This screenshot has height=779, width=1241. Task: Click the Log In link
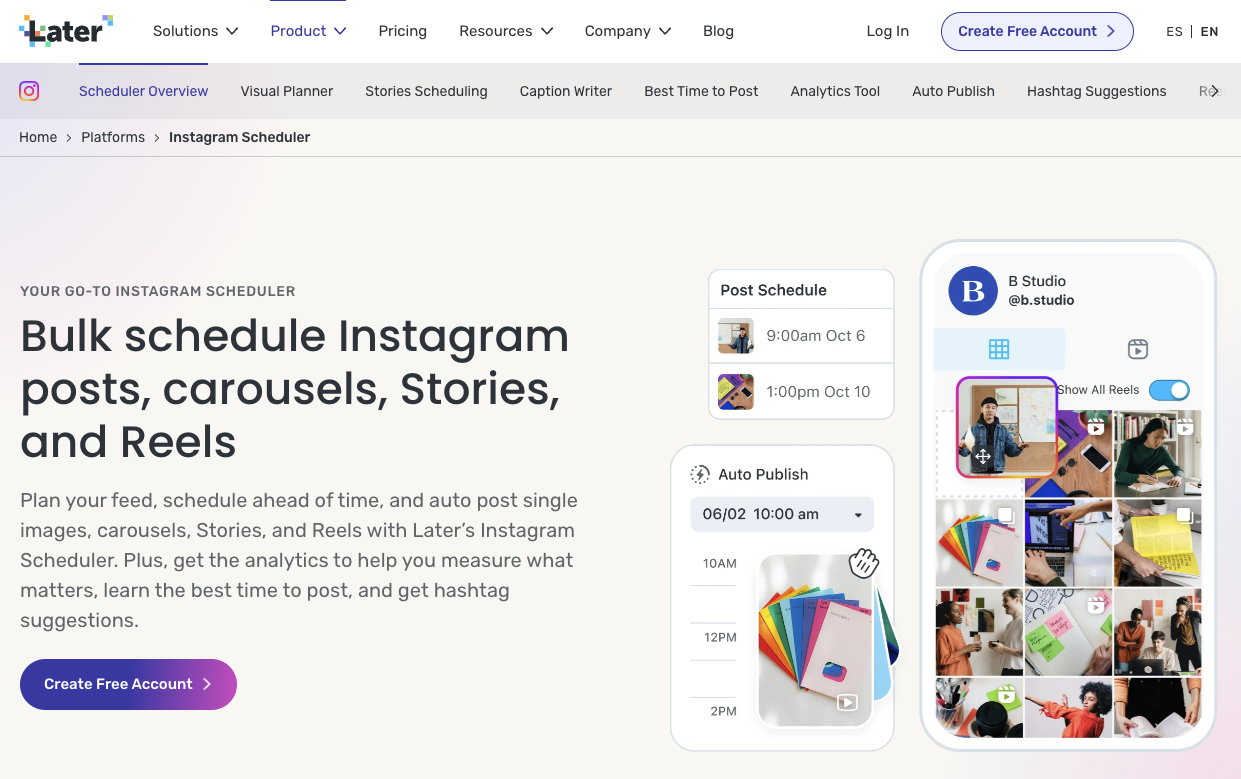pyautogui.click(x=887, y=31)
